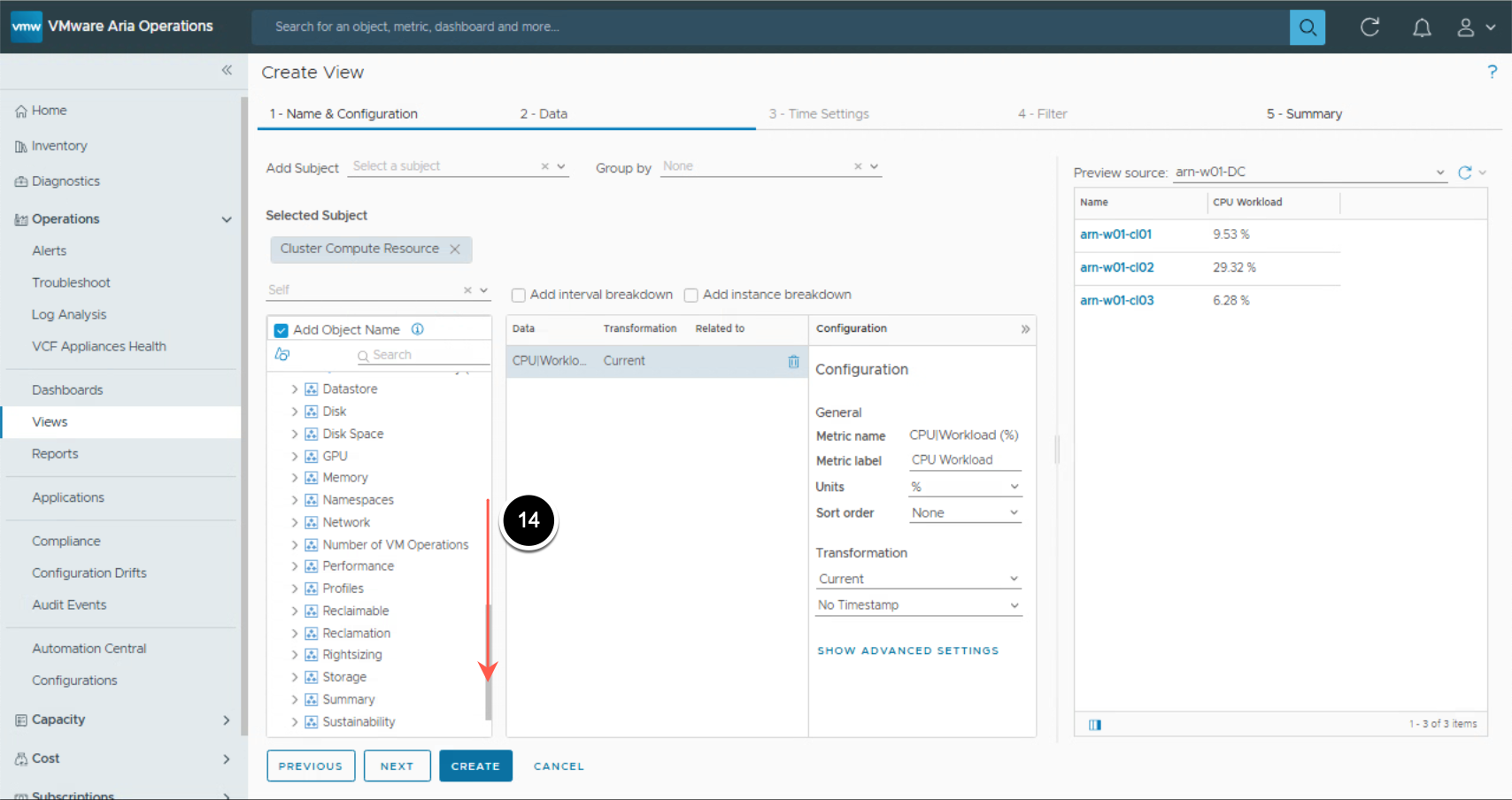Enable Add interval breakdown
The height and width of the screenshot is (800, 1512).
[x=519, y=296]
